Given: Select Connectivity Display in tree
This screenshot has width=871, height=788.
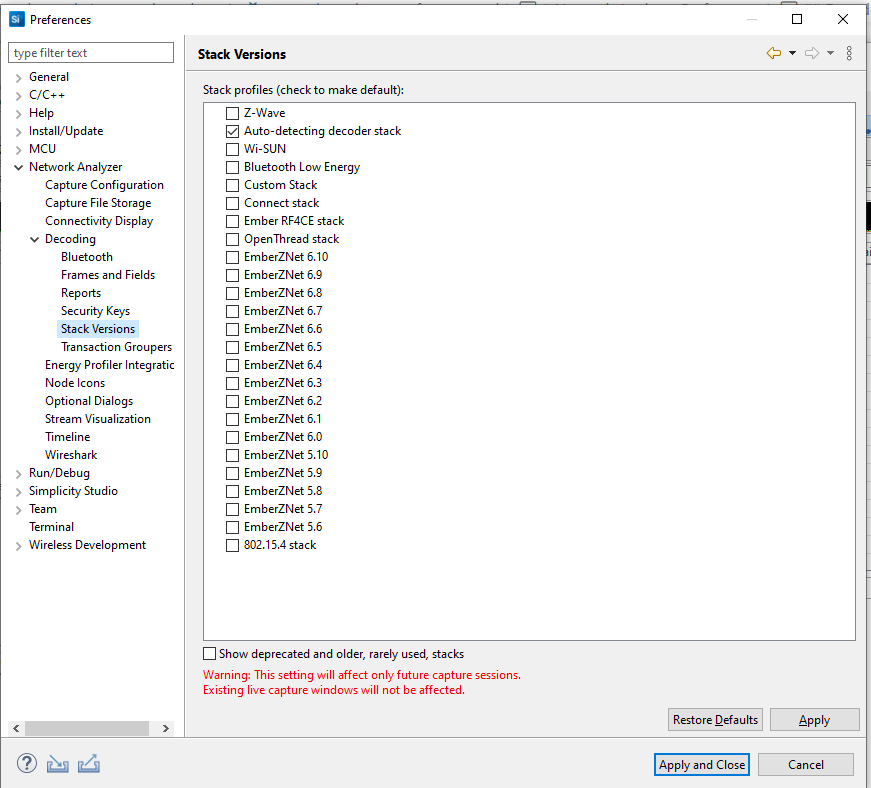Looking at the screenshot, I should (x=99, y=221).
